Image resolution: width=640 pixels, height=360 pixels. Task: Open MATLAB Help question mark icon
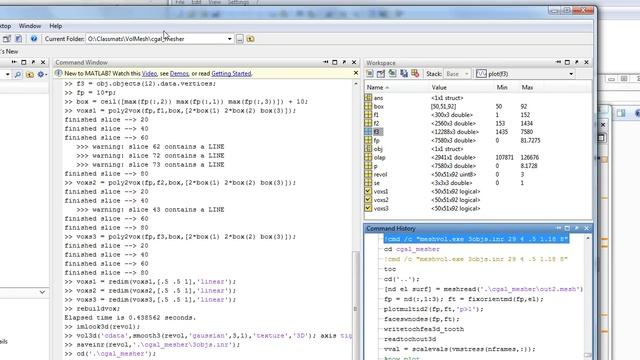pyautogui.click(x=34, y=39)
